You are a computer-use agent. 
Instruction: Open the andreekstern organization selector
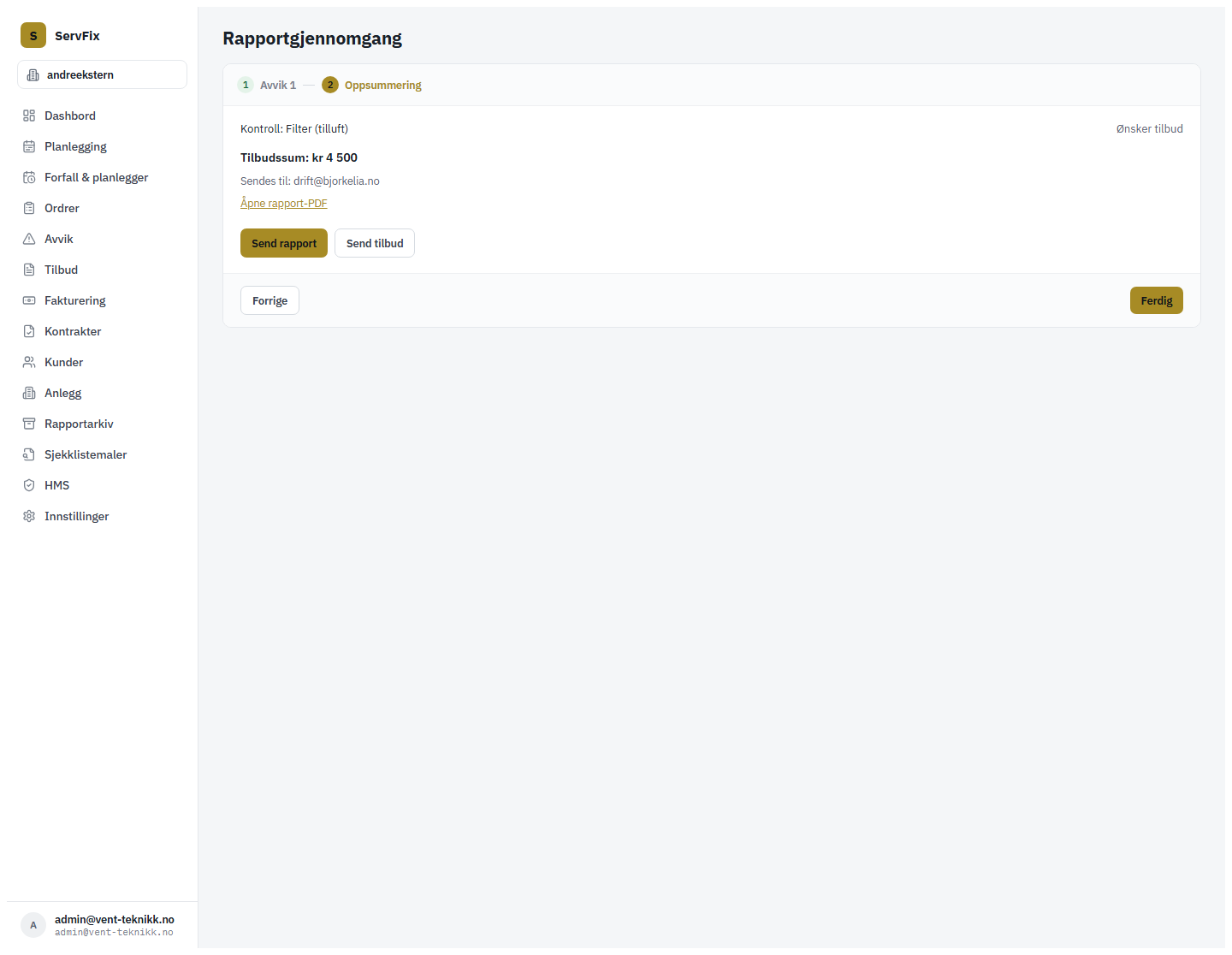pos(102,74)
